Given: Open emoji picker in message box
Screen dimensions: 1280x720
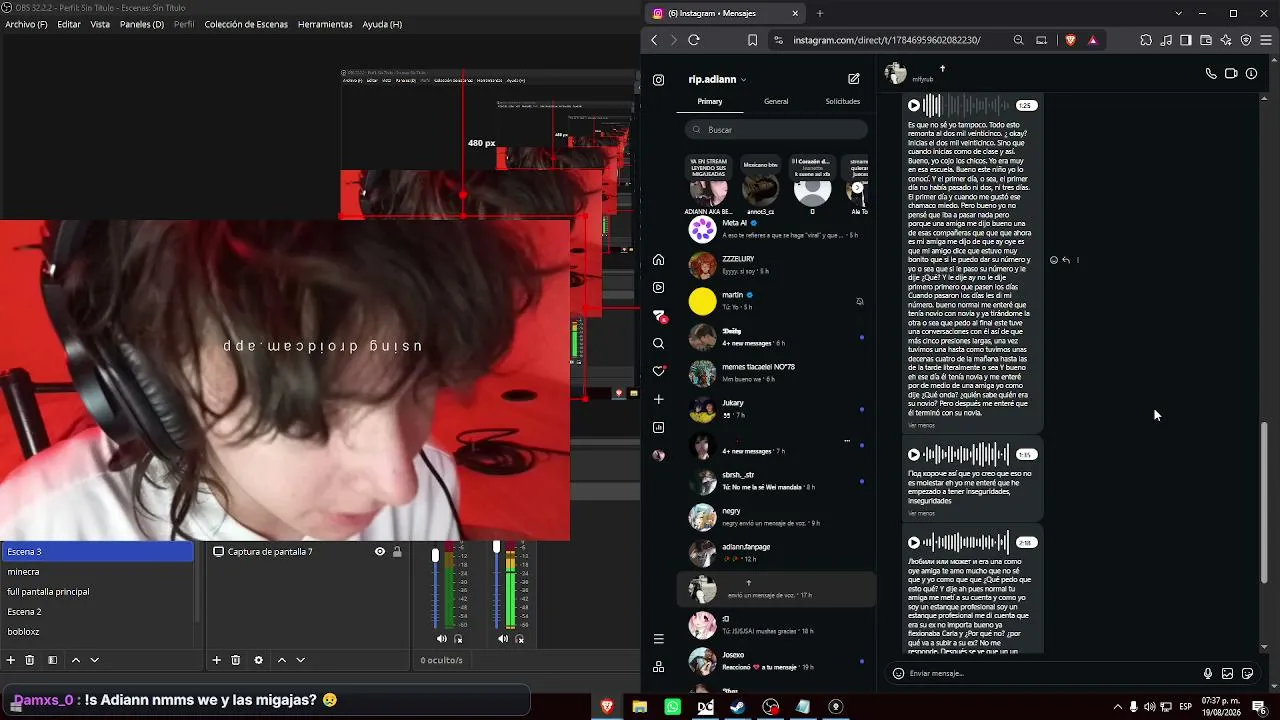Looking at the screenshot, I should (898, 673).
